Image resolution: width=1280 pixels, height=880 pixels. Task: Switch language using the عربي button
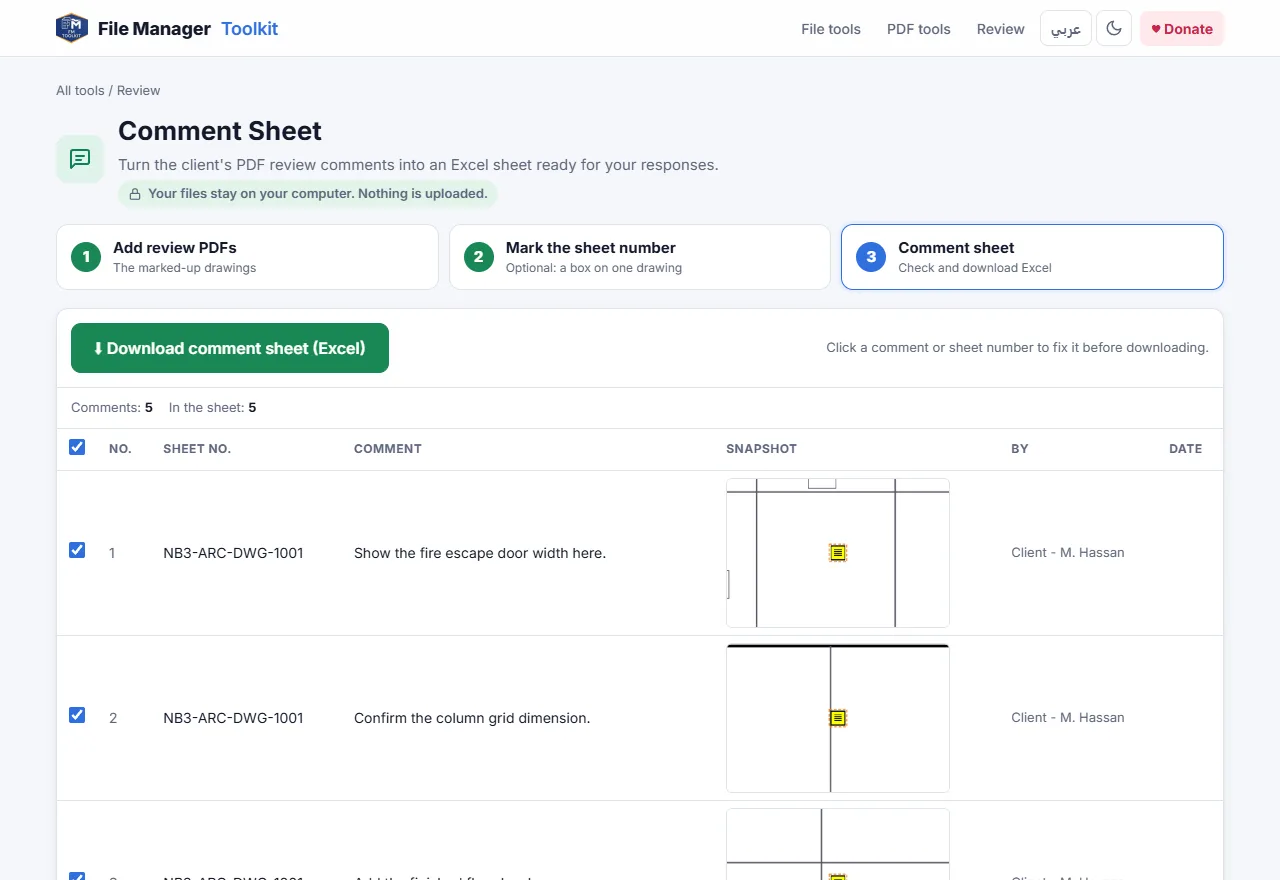1066,29
